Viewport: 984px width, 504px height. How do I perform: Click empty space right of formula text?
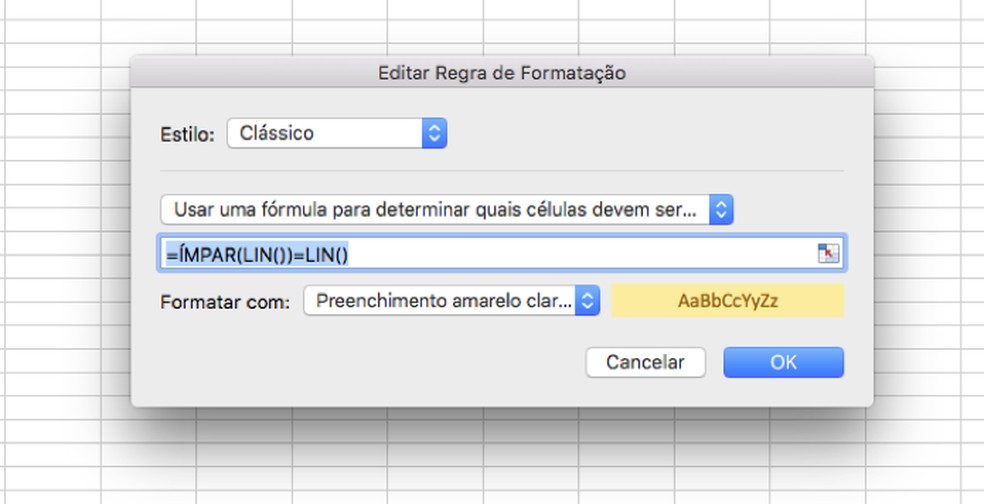[x=600, y=254]
